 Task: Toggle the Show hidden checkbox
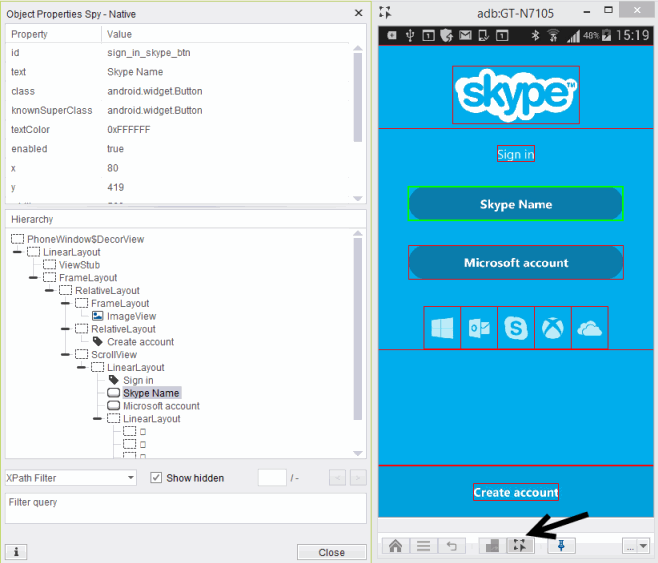156,478
